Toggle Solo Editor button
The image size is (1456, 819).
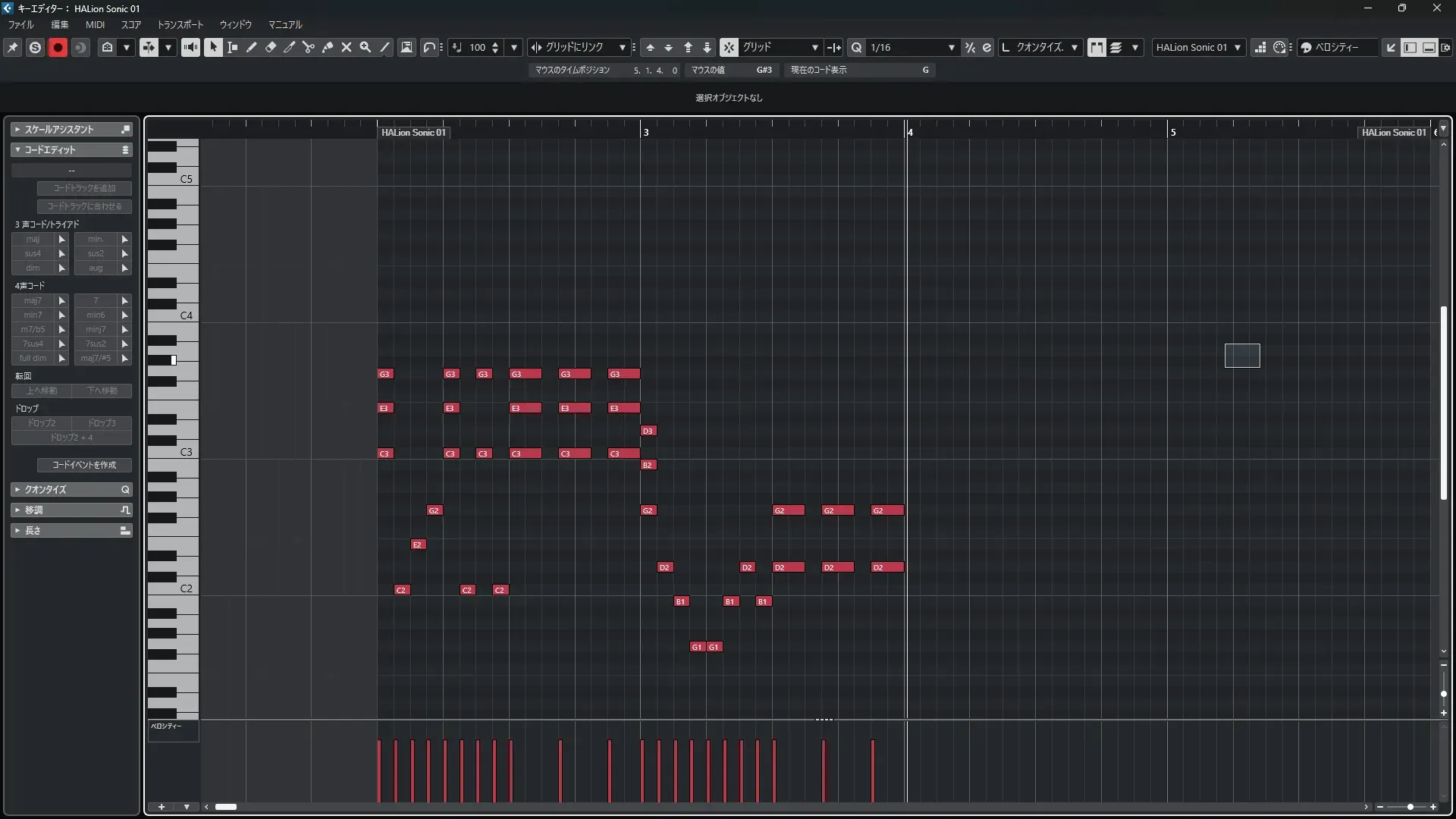[35, 47]
